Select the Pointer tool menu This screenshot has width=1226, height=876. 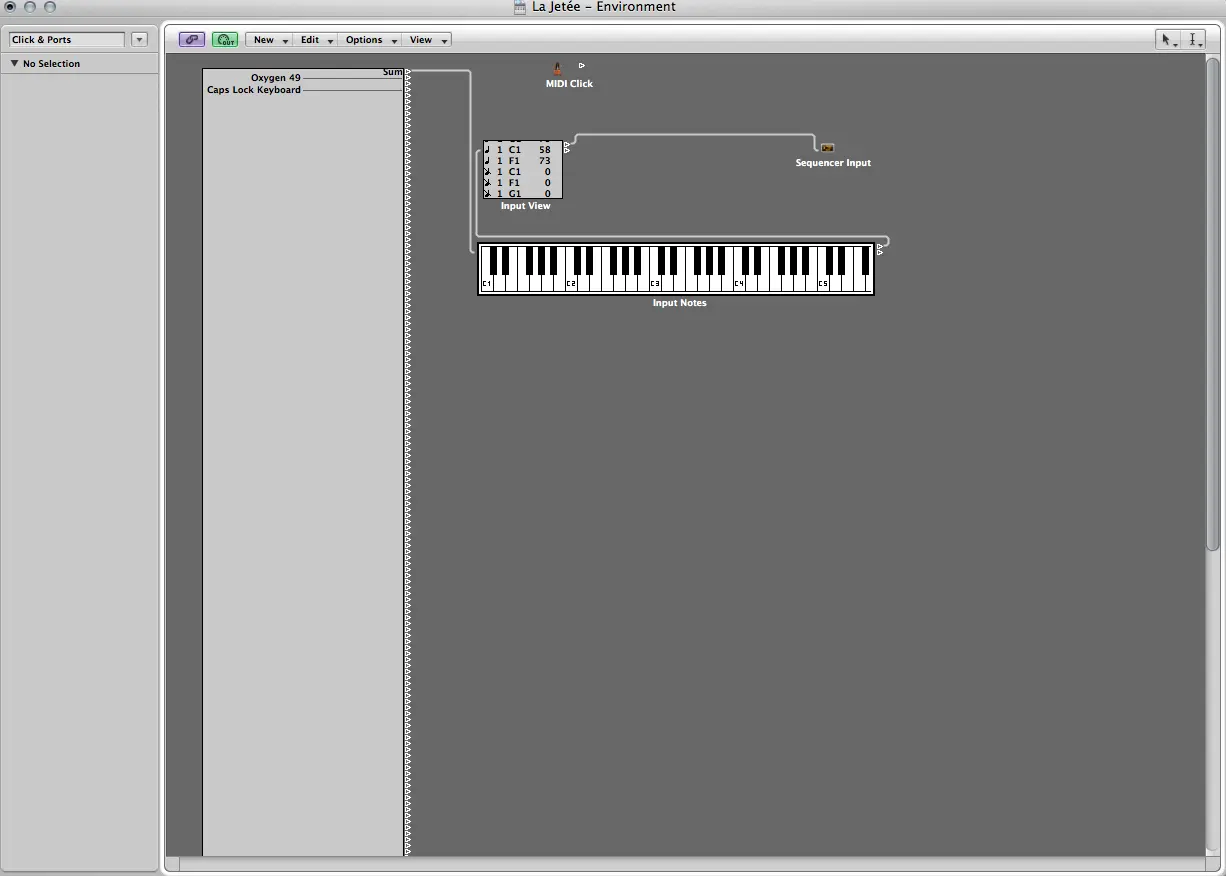[1167, 40]
